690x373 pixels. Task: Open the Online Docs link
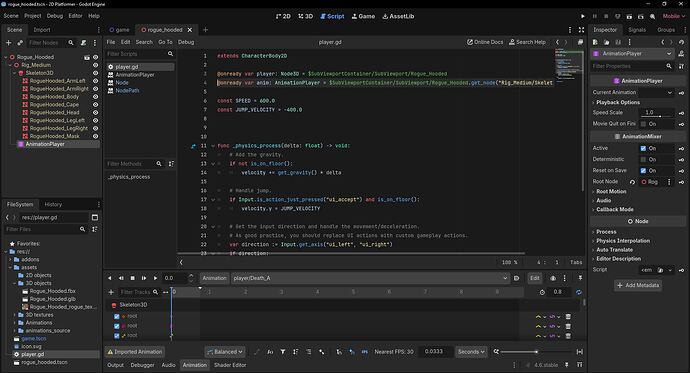point(485,42)
